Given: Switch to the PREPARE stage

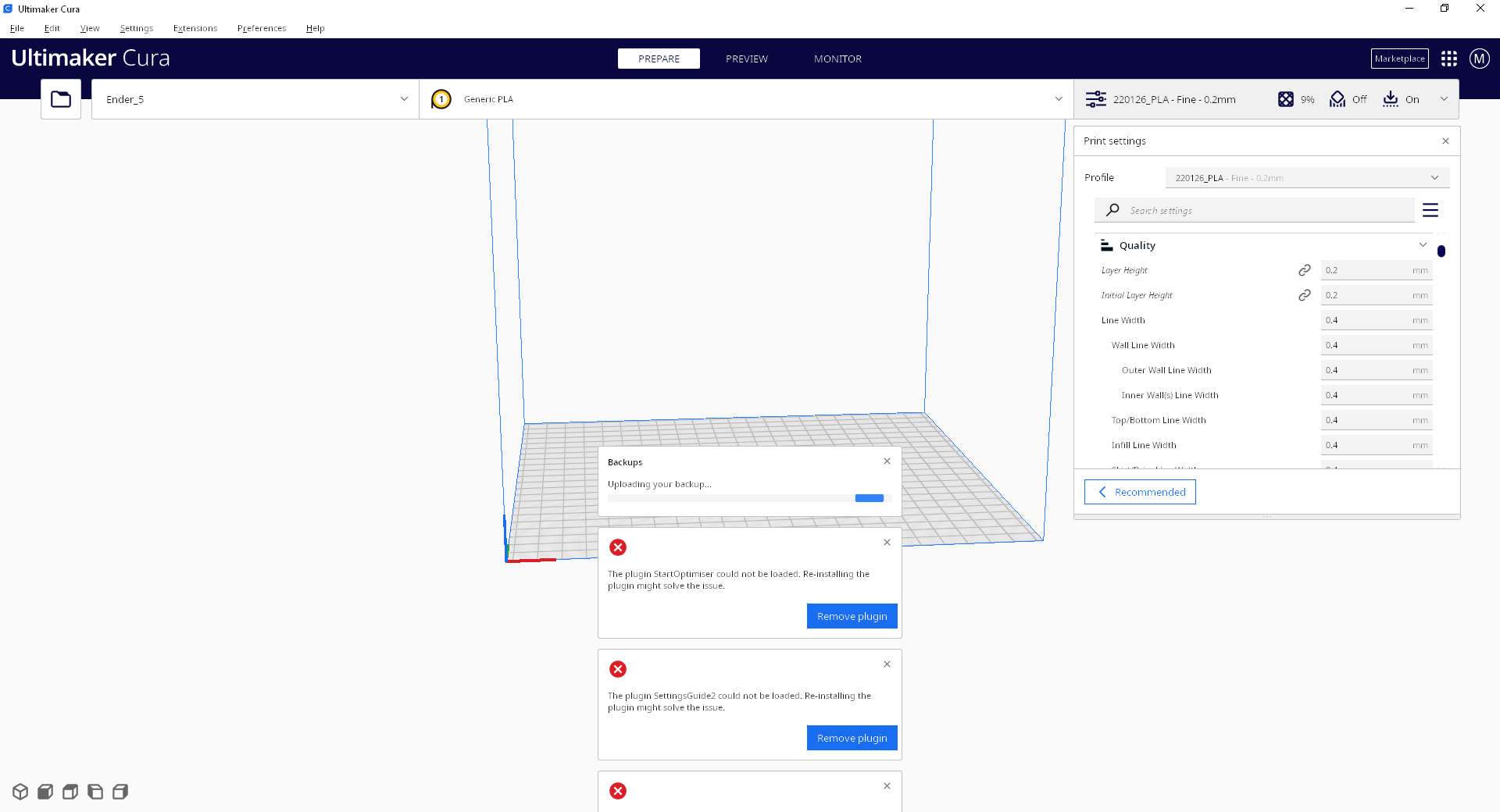Looking at the screenshot, I should (659, 59).
